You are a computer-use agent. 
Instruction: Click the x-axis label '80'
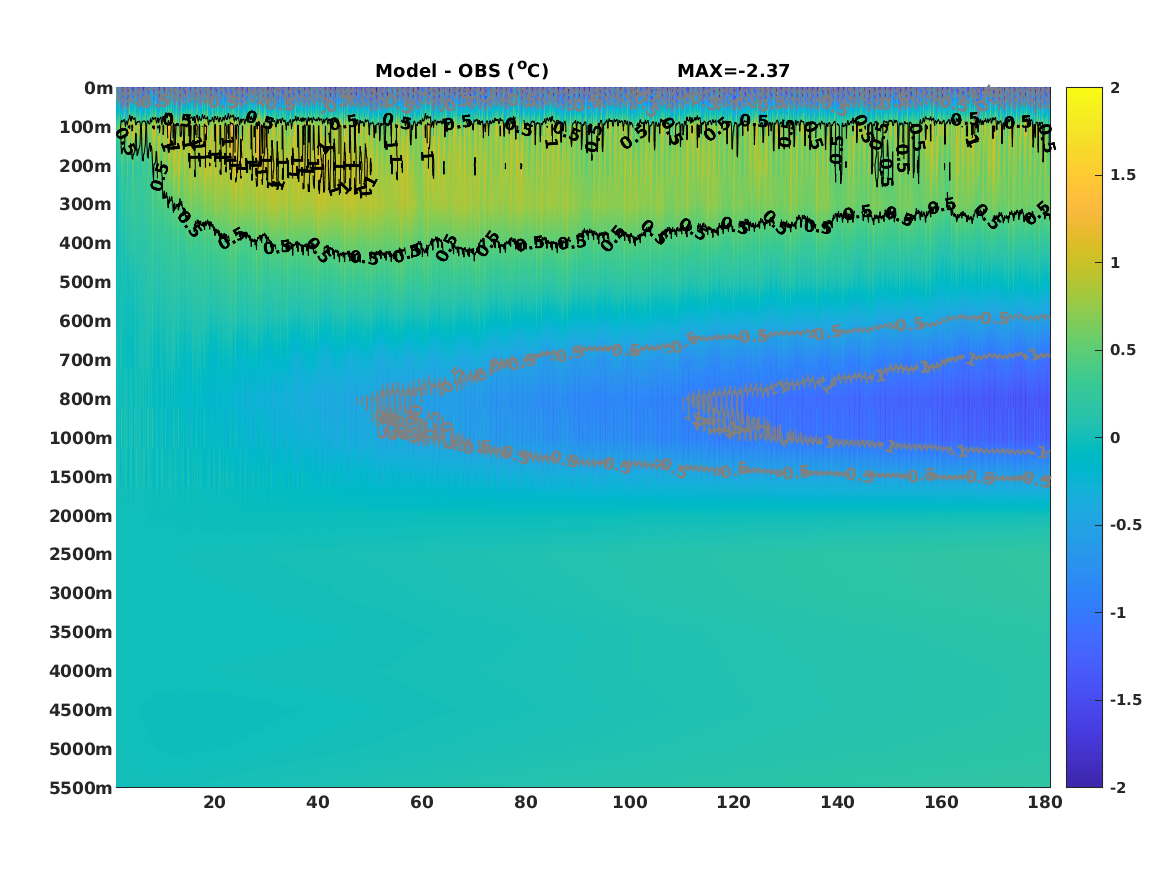coord(526,802)
